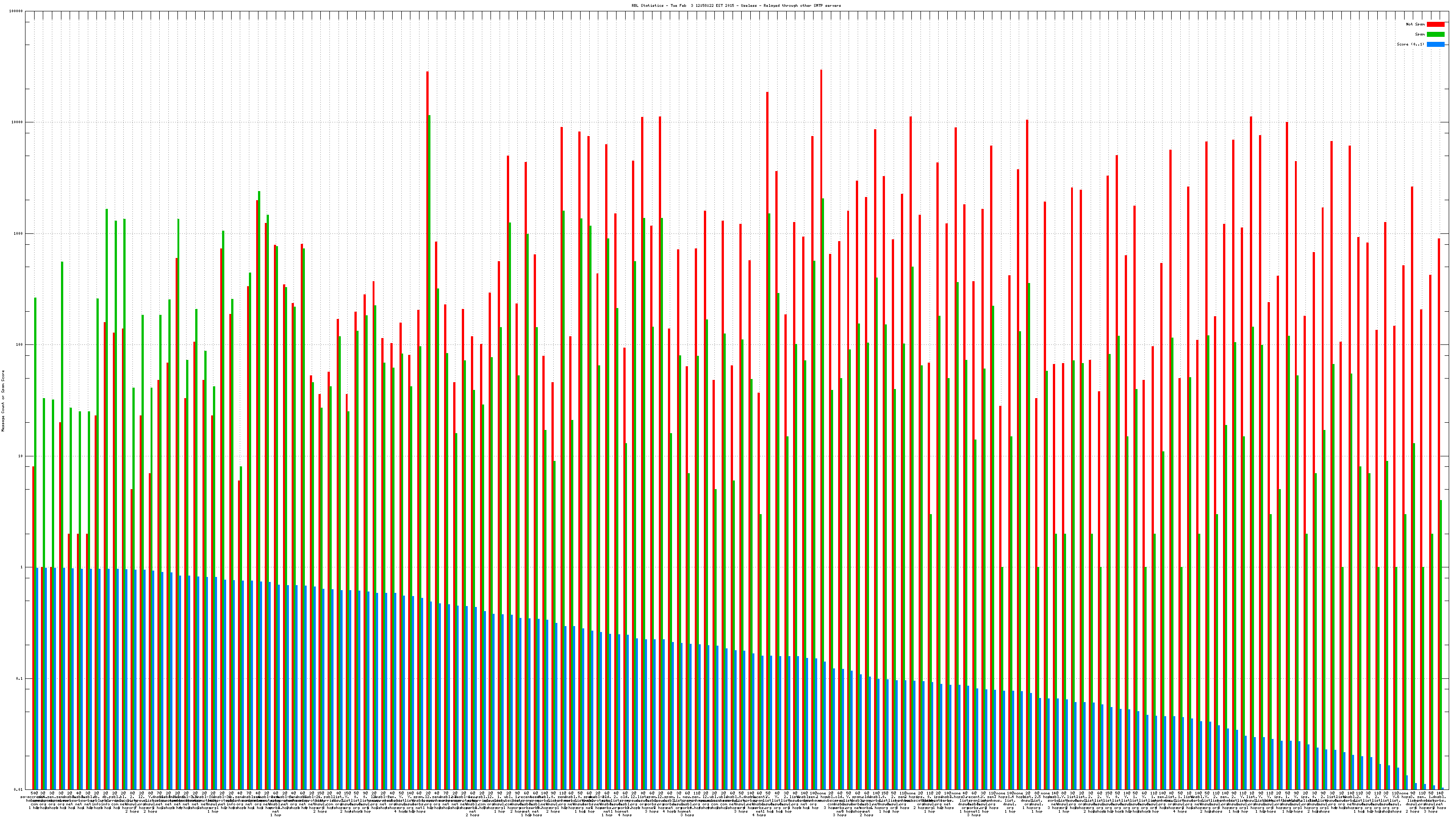
Task: Select the 'Not Spam' legend label
Action: (1416, 24)
